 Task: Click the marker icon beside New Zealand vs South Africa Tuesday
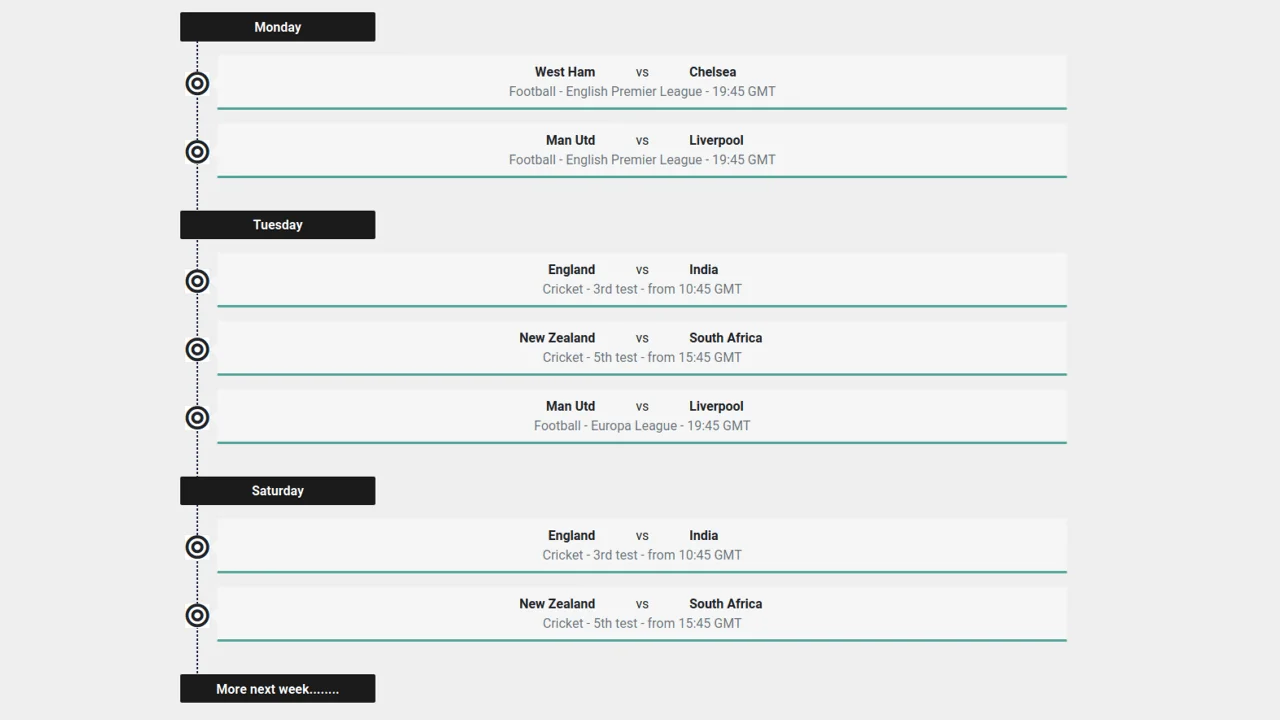[x=197, y=349]
